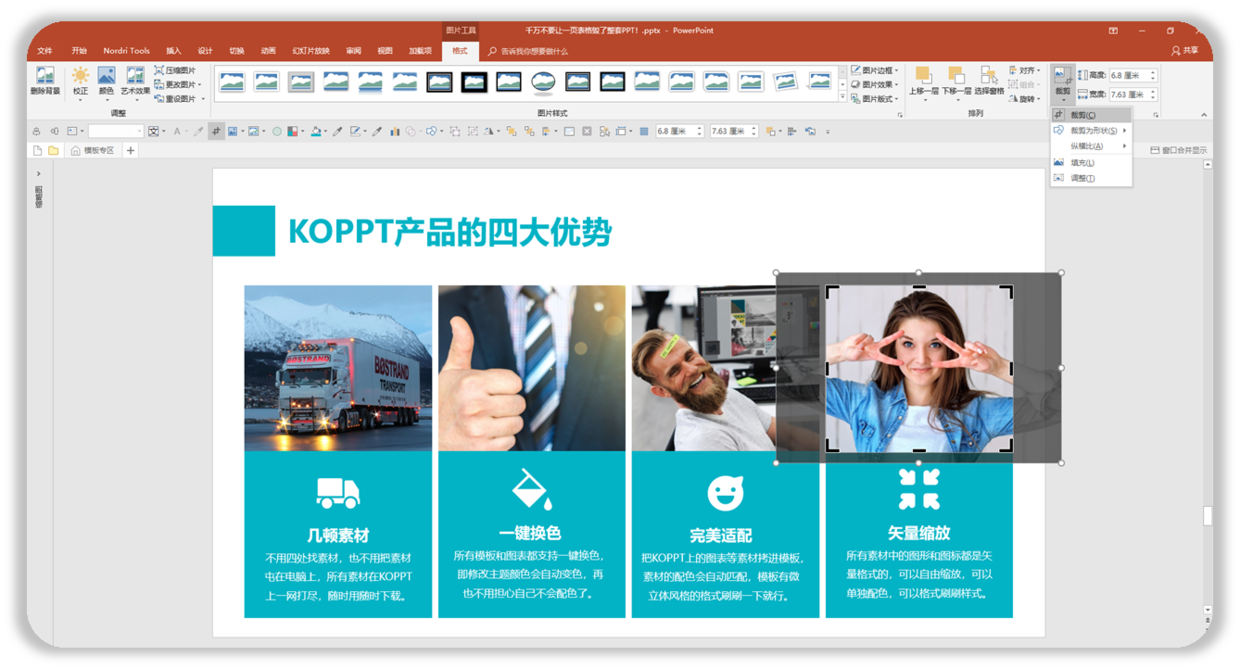Switch to the Transitions (切换) tab

236,51
